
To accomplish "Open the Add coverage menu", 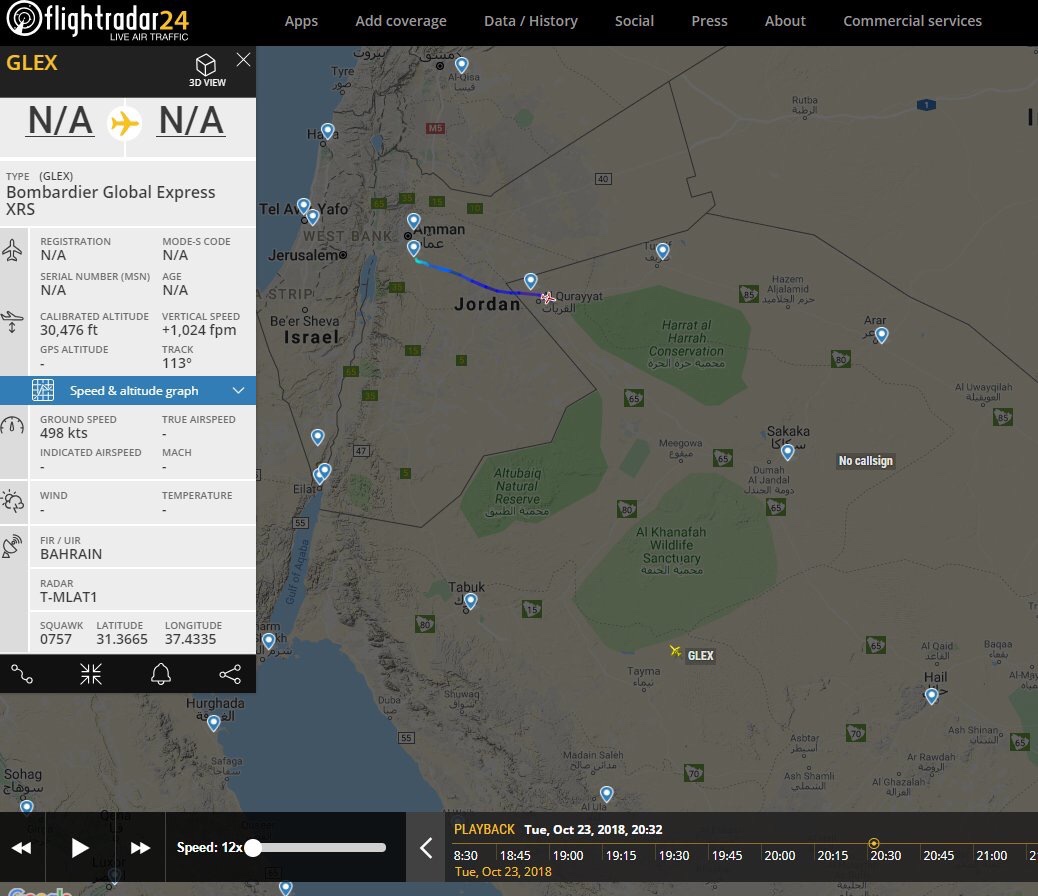I will pyautogui.click(x=401, y=21).
